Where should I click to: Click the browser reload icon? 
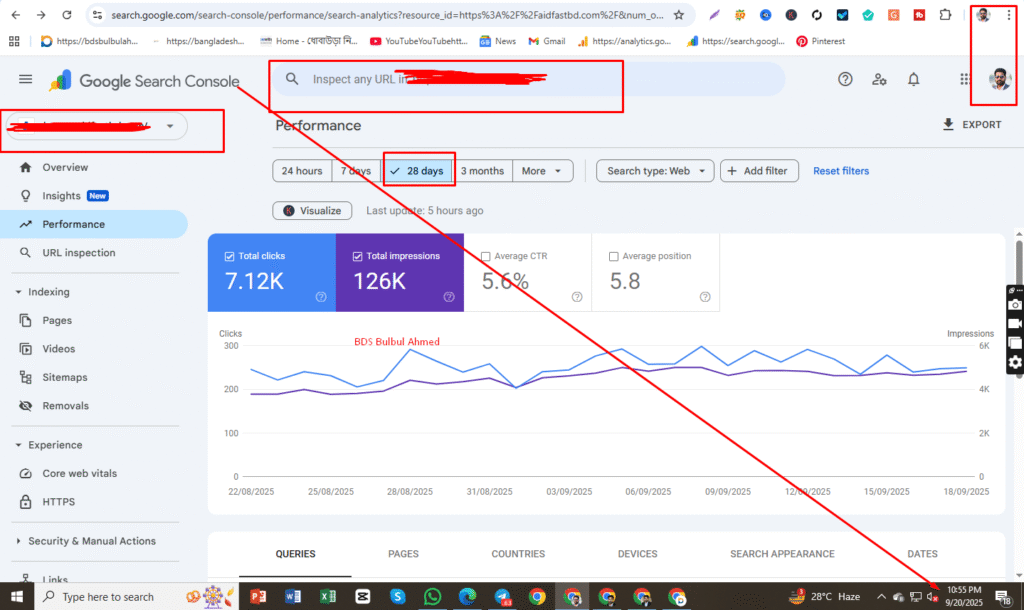tap(66, 16)
